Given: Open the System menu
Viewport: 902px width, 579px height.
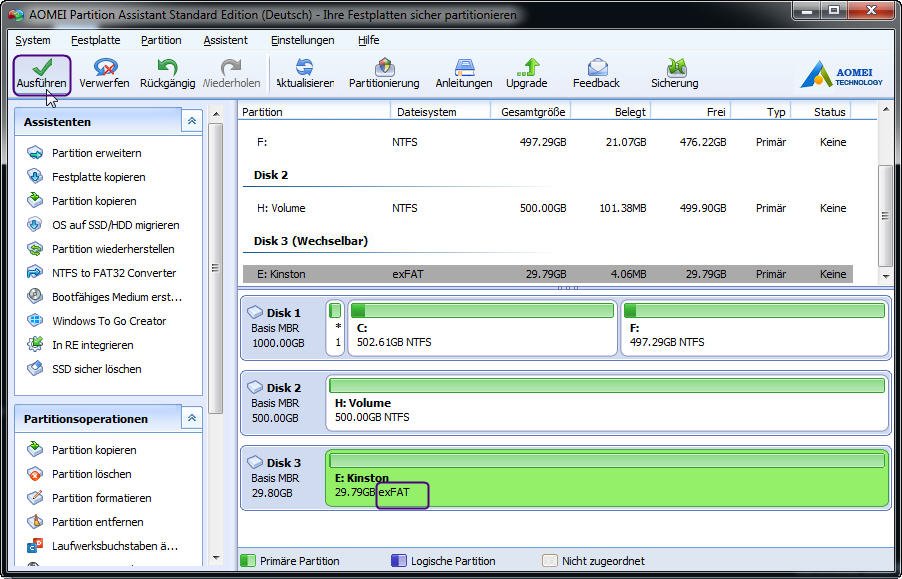Looking at the screenshot, I should (33, 40).
